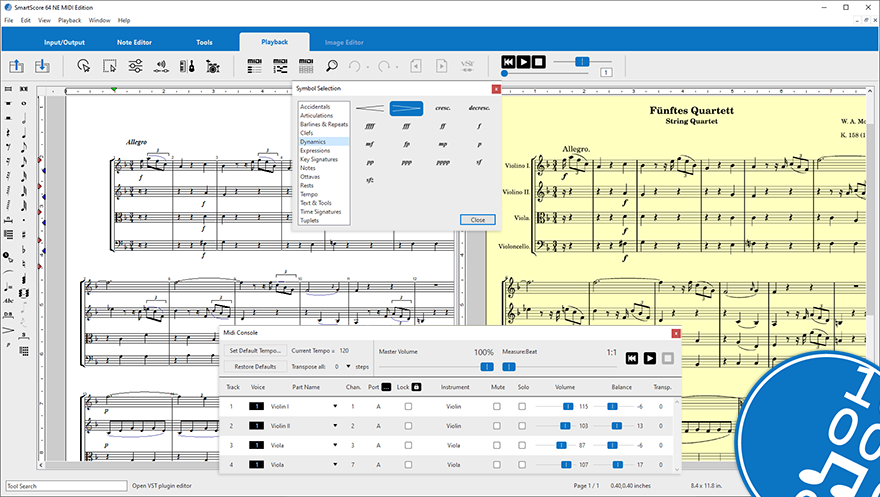The width and height of the screenshot is (880, 497).
Task: Open the MIDI event list view icon
Action: click(254, 66)
